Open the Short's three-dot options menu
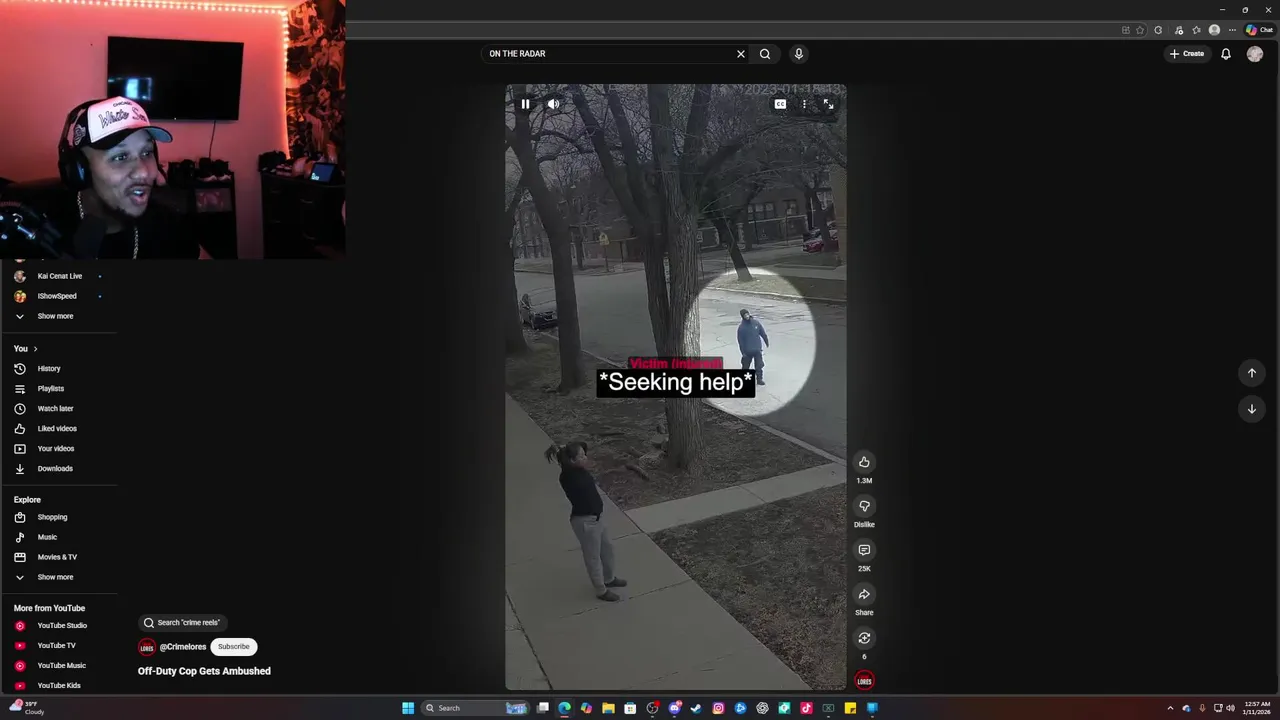 tap(804, 104)
